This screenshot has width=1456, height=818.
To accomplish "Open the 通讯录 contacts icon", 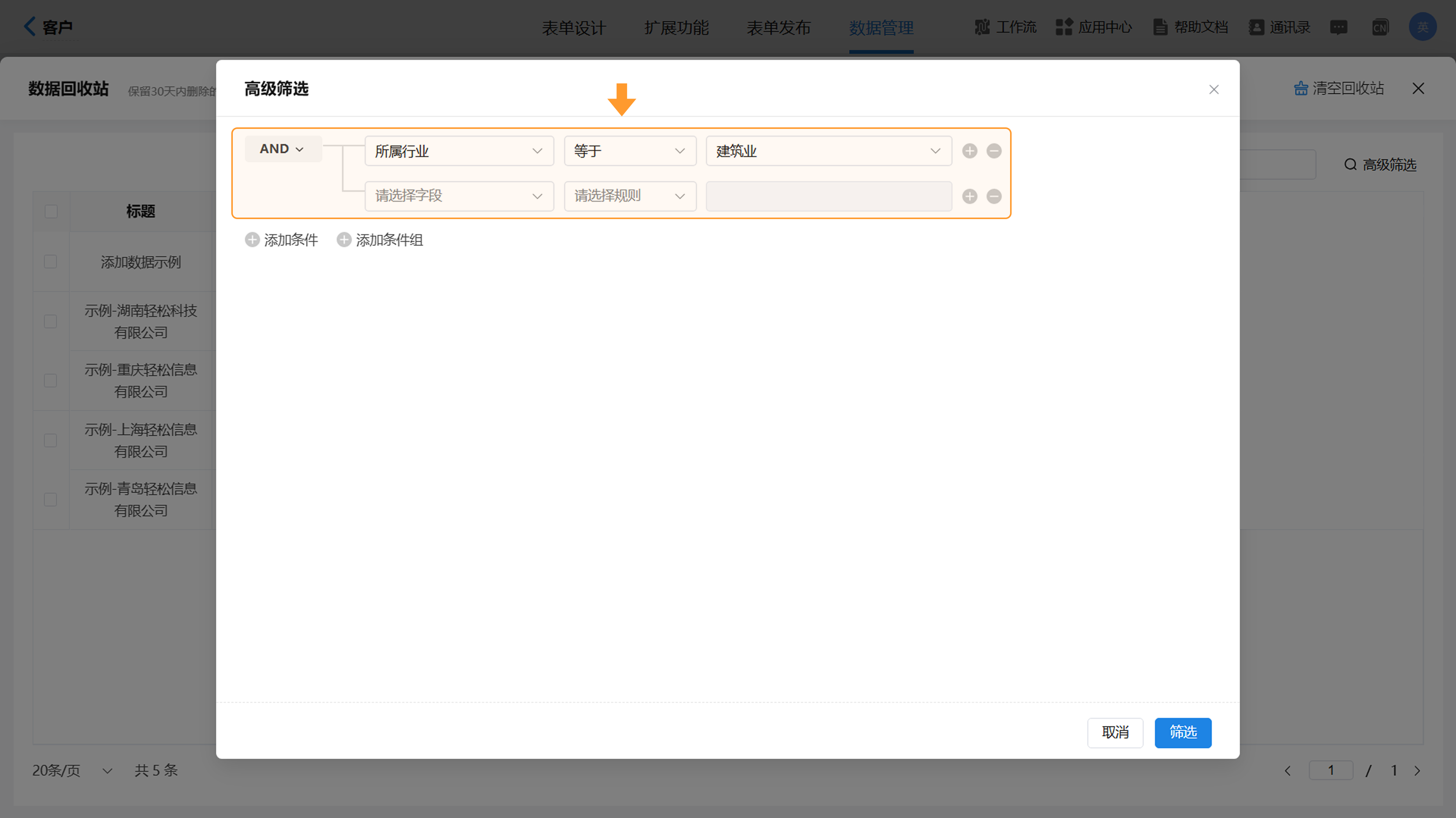I will point(1256,27).
